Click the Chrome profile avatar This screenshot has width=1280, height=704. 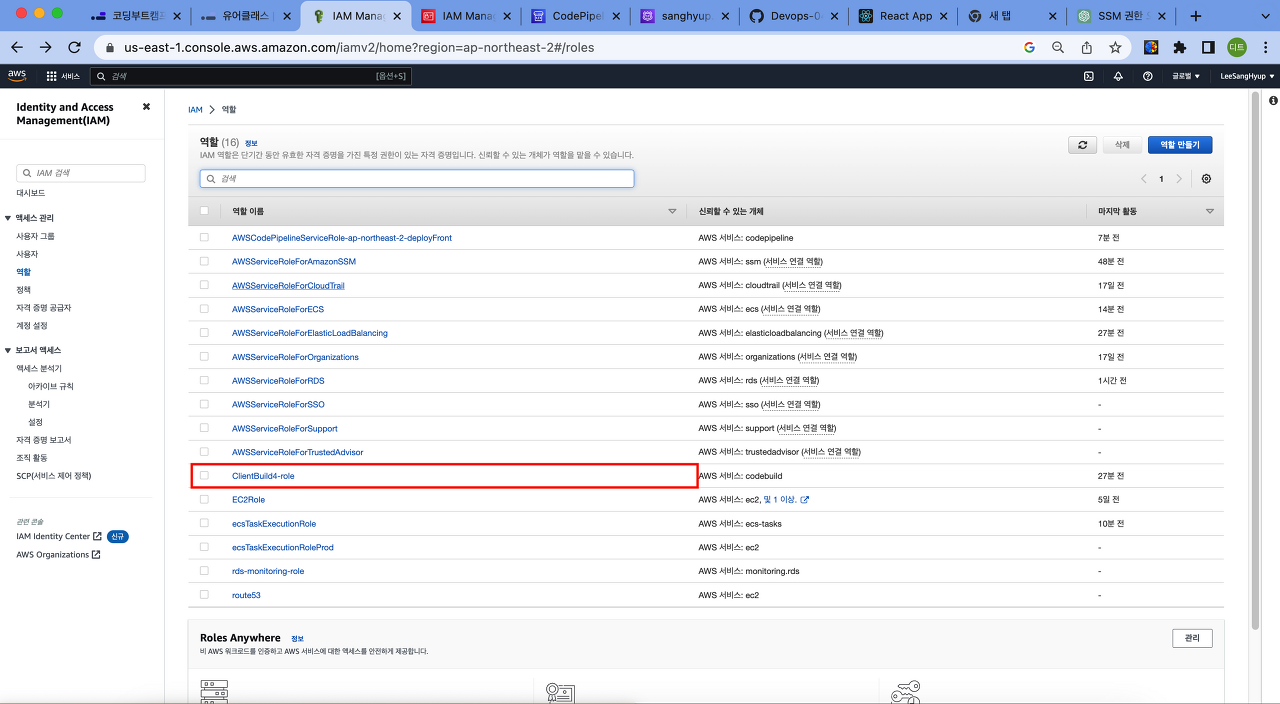(x=1237, y=47)
